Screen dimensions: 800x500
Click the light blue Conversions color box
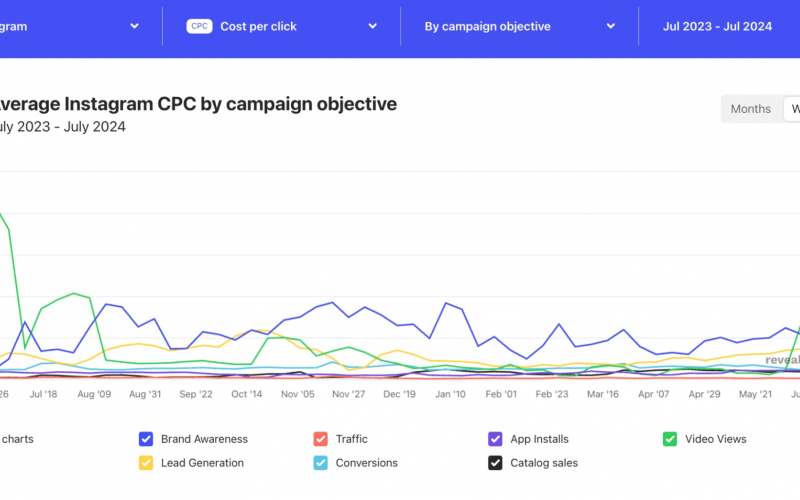(320, 463)
